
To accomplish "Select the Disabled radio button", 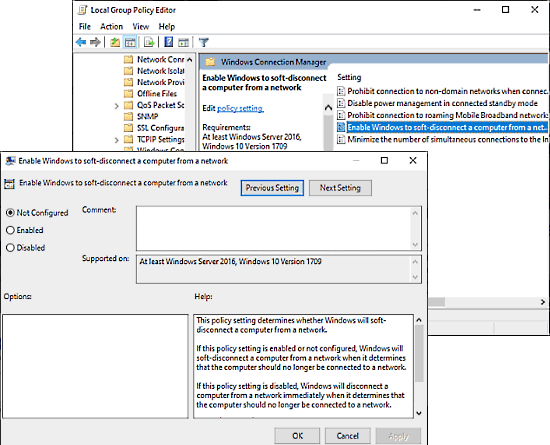I will (x=11, y=248).
